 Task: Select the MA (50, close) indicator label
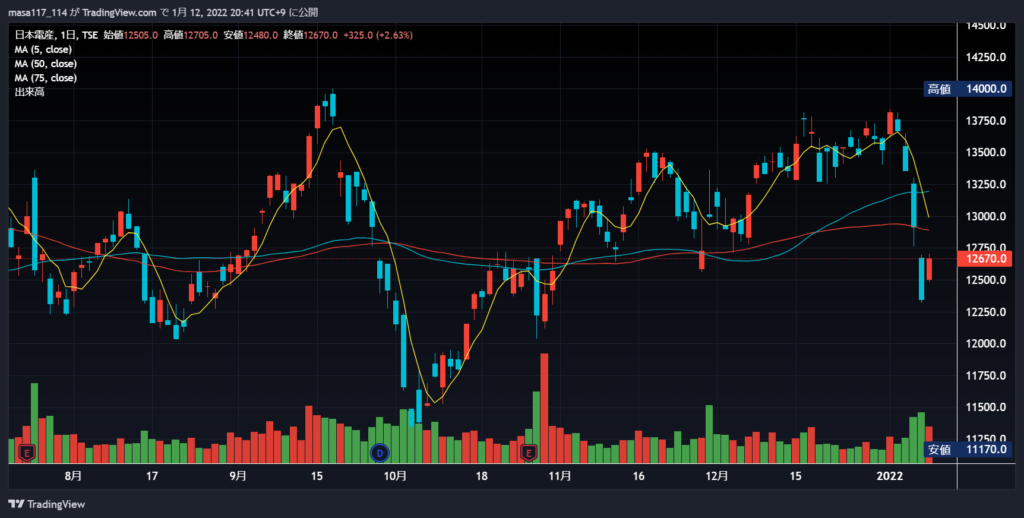[46, 64]
